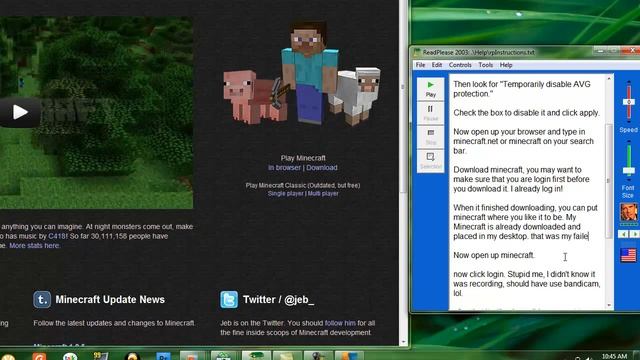Switch to previous voice with left arrow
This screenshot has width=640, height=360.
click(624, 234)
